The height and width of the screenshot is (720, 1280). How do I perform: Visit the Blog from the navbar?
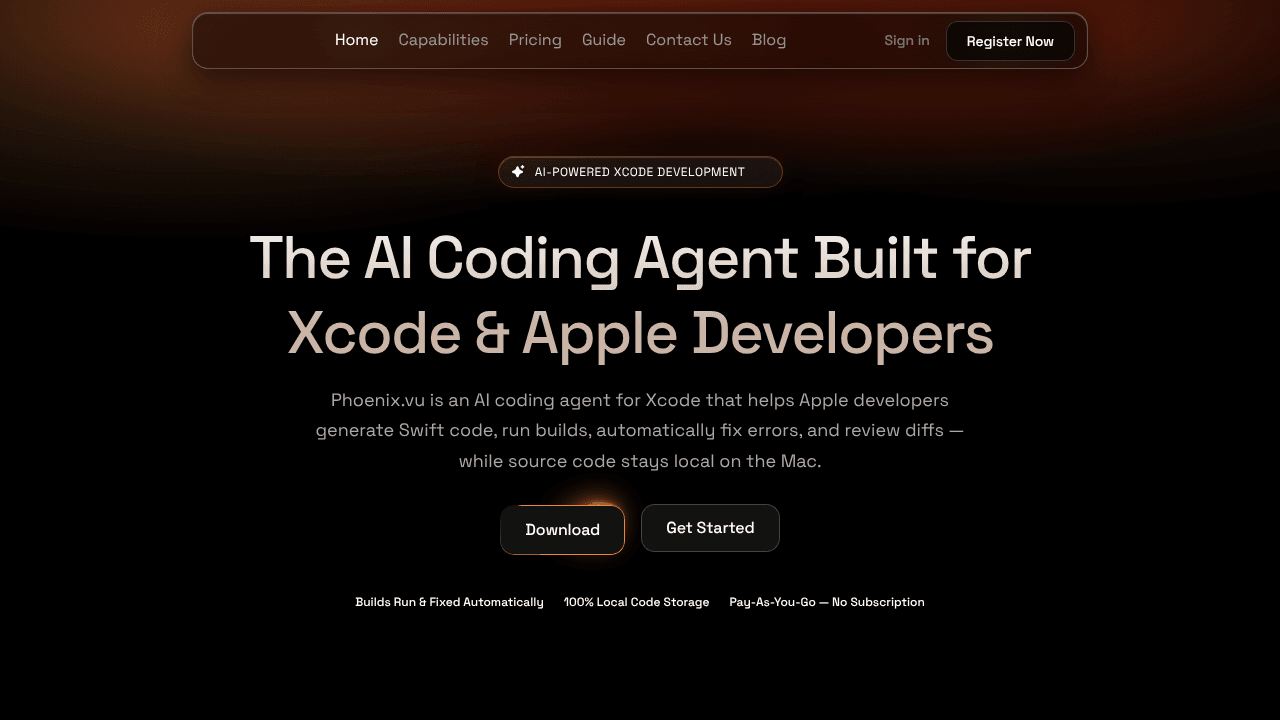[x=769, y=40]
